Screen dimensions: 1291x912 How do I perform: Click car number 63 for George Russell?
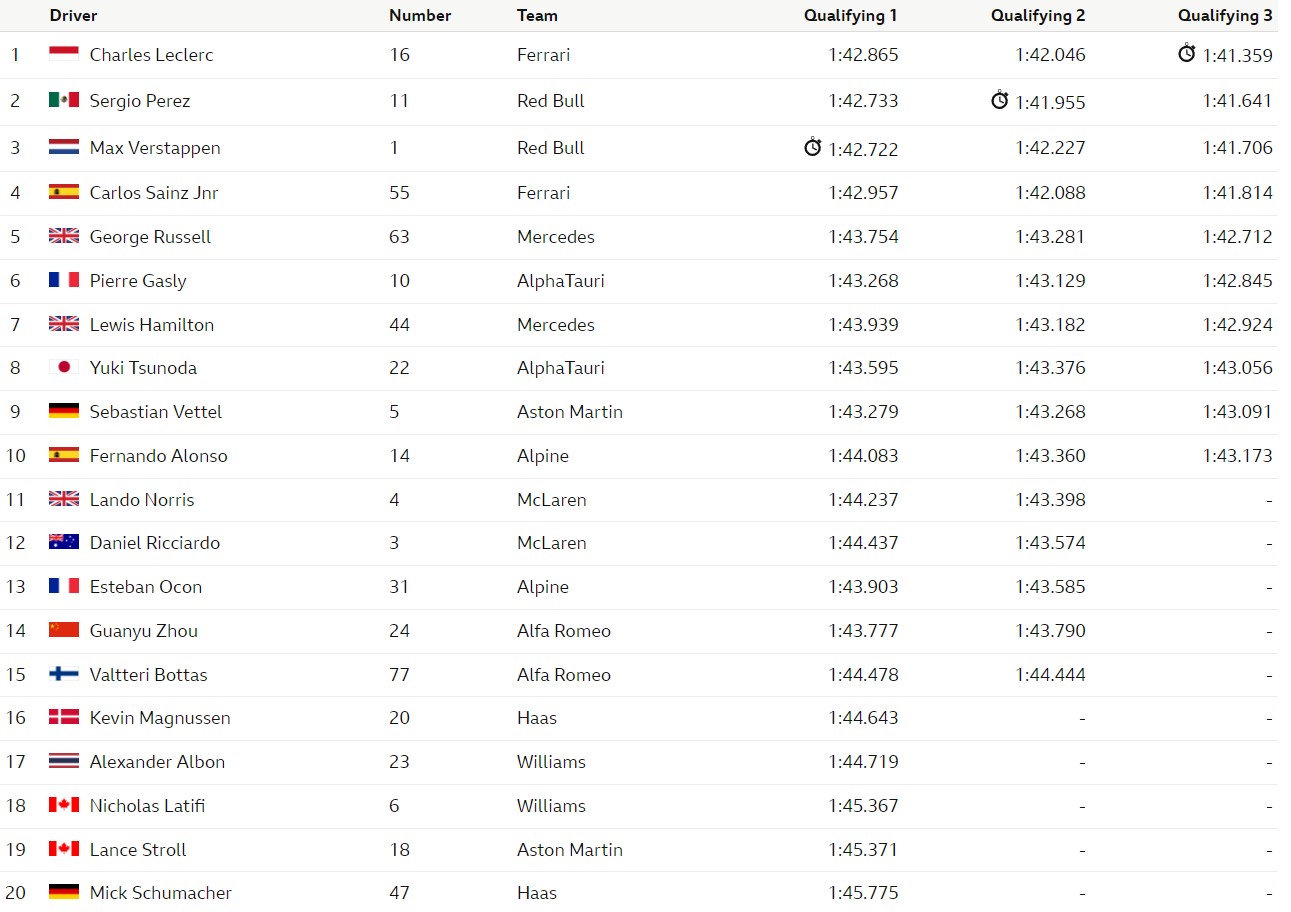[400, 237]
